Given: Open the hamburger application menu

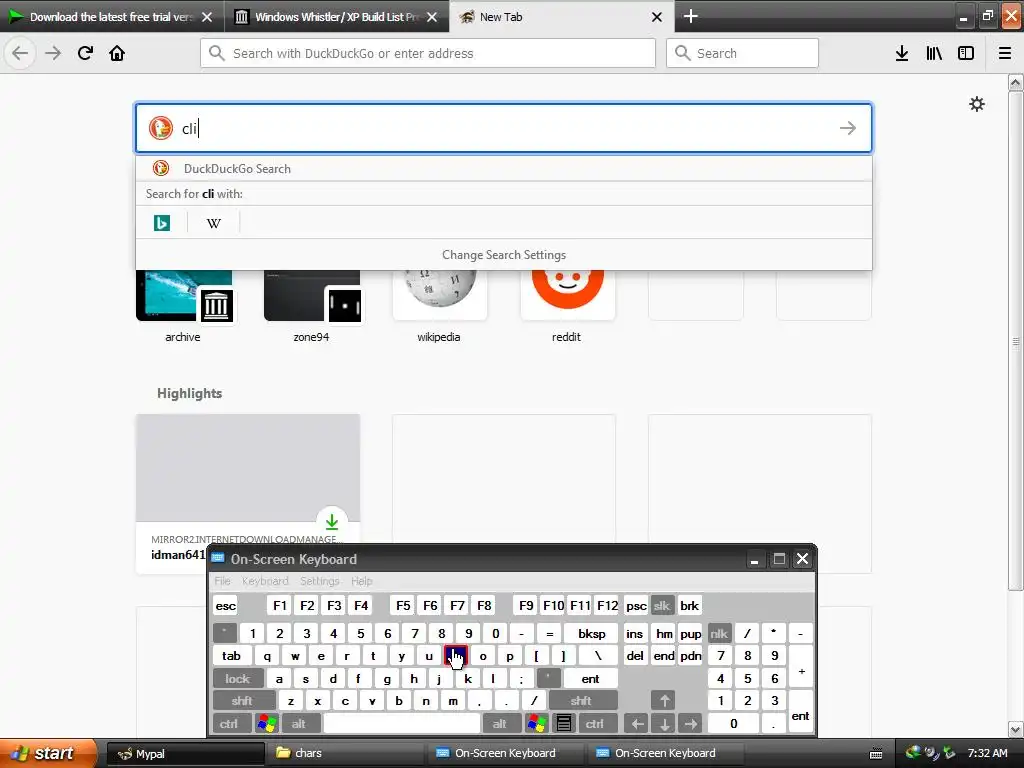Looking at the screenshot, I should [1005, 53].
